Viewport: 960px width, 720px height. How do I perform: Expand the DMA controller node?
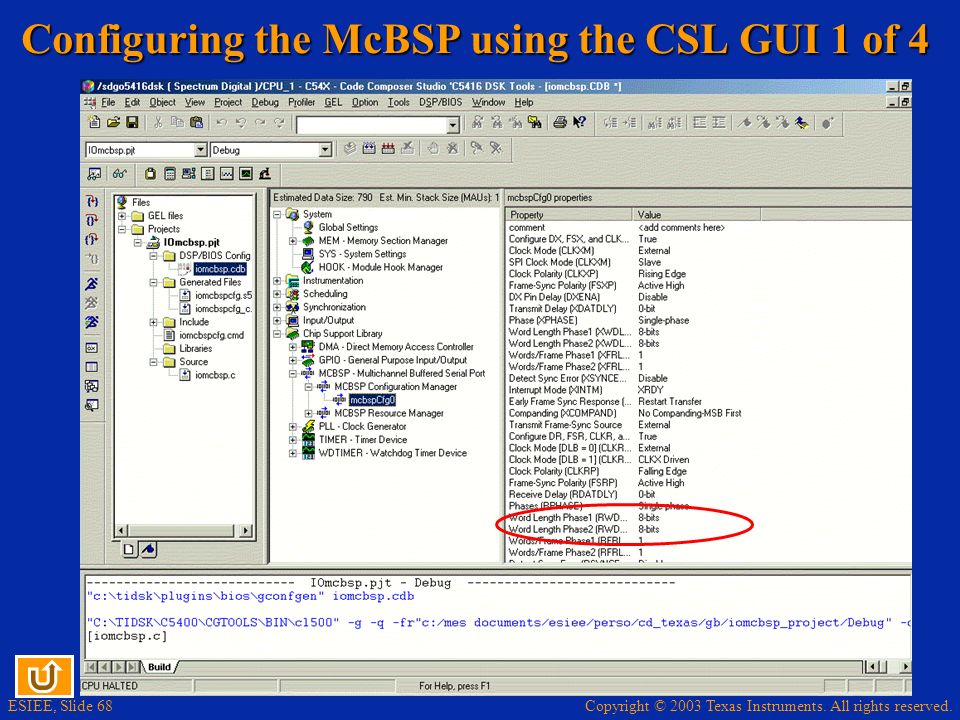tap(293, 347)
